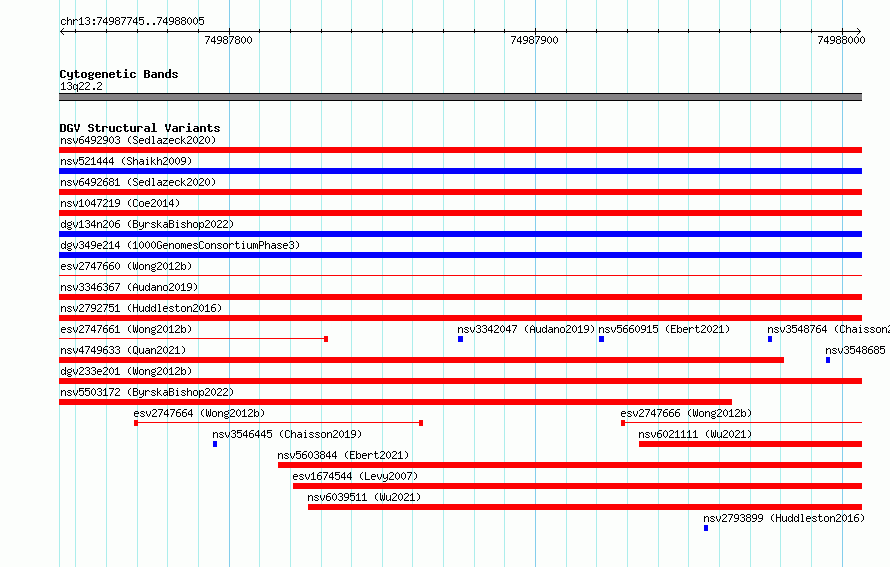Image resolution: width=890 pixels, height=567 pixels.
Task: Click the 74987900 ruler position label
Action: point(534,40)
